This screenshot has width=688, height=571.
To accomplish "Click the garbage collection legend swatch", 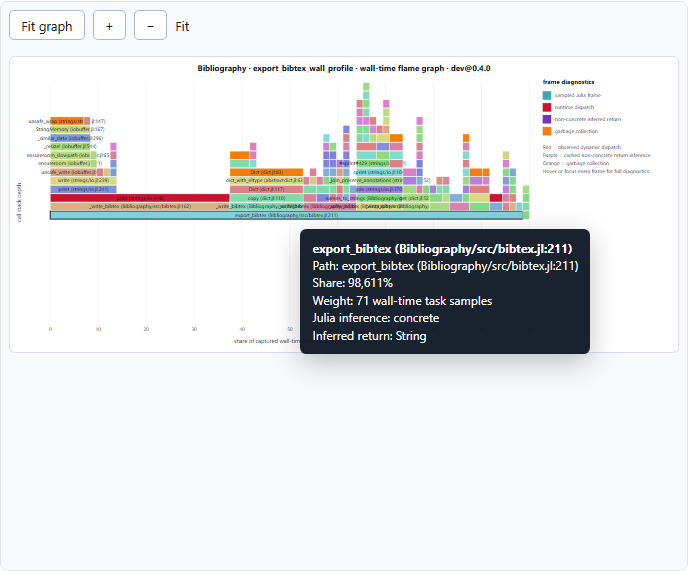I will [x=547, y=131].
